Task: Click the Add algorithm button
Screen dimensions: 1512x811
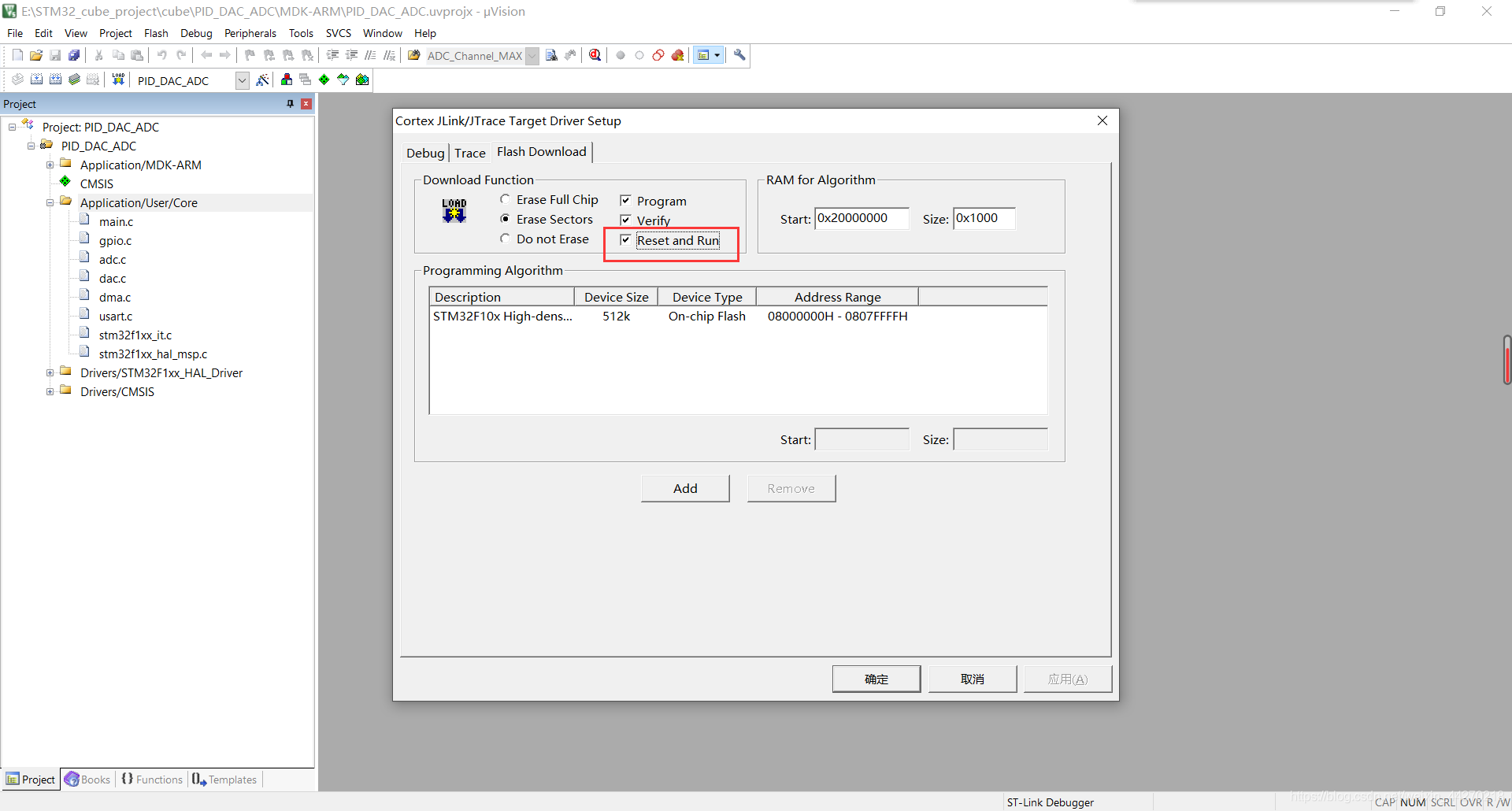Action: [x=685, y=488]
